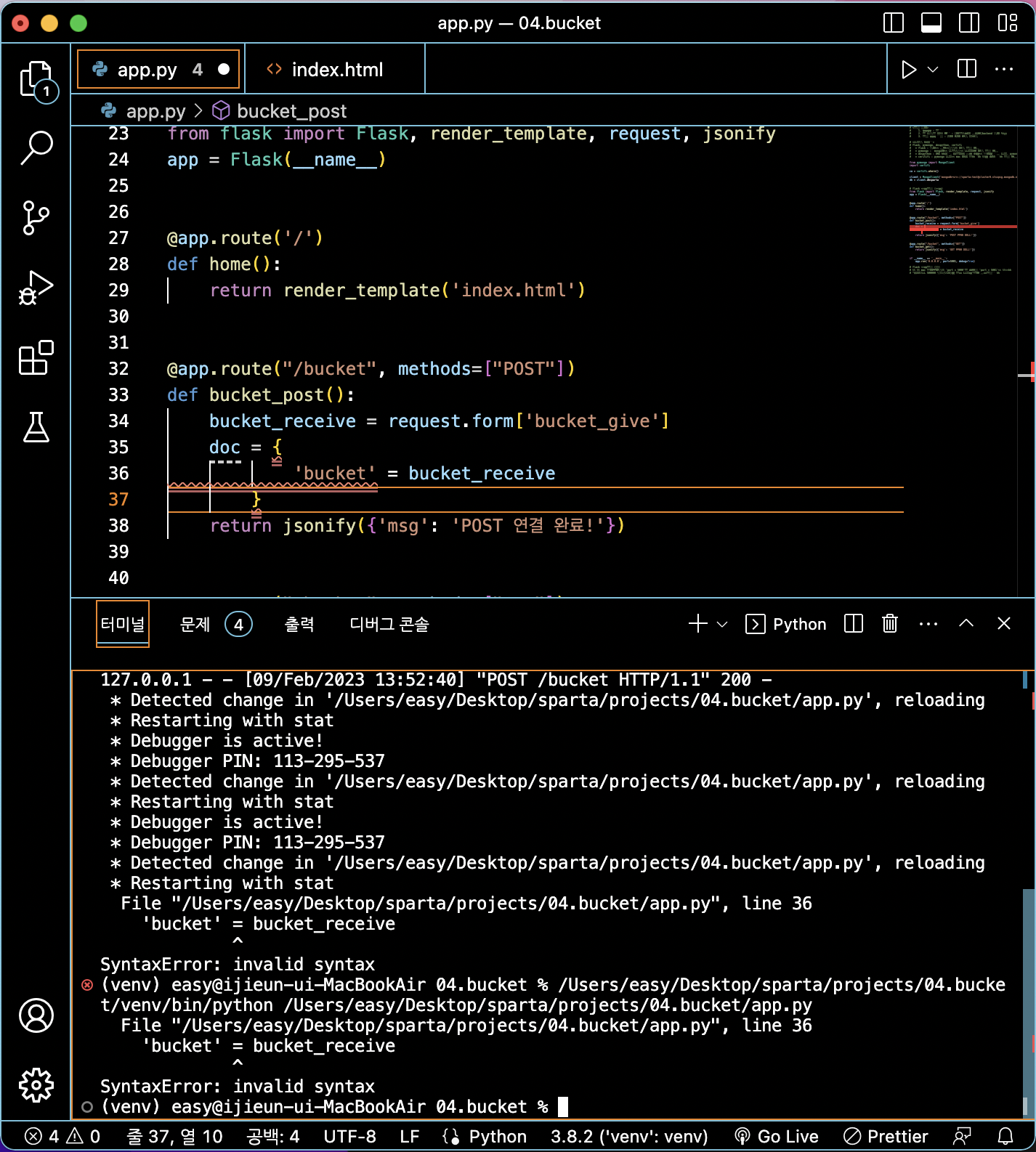The width and height of the screenshot is (1036, 1152).
Task: Select the 출력 panel tab
Action: [x=299, y=624]
